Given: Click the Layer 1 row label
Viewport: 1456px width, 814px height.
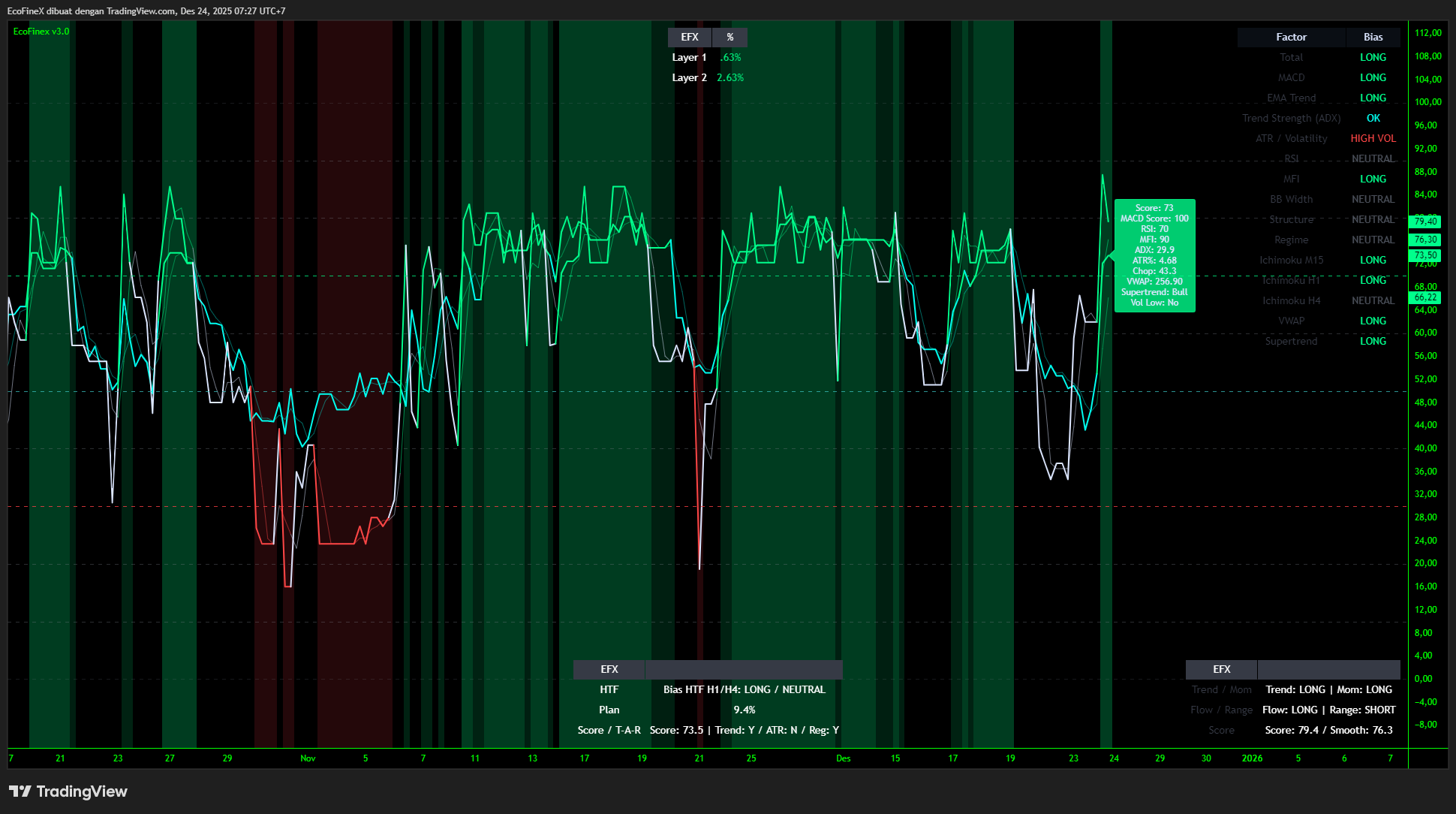Looking at the screenshot, I should coord(689,57).
